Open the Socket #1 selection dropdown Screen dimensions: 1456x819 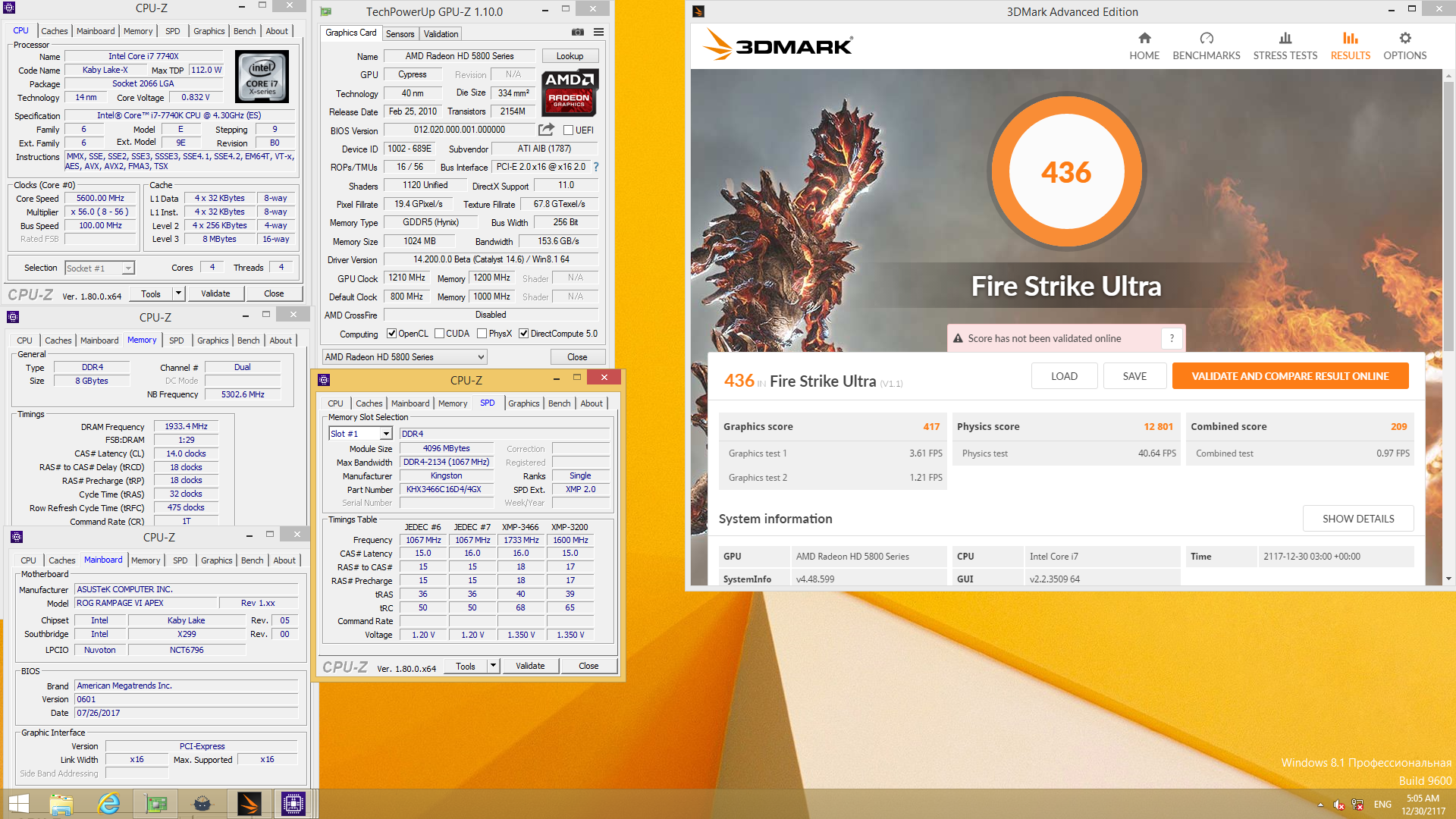[99, 268]
